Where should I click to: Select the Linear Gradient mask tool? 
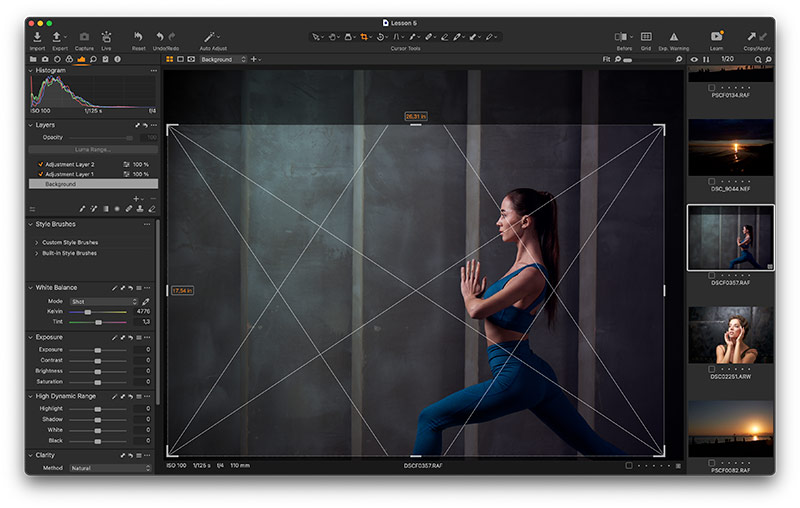coord(106,209)
